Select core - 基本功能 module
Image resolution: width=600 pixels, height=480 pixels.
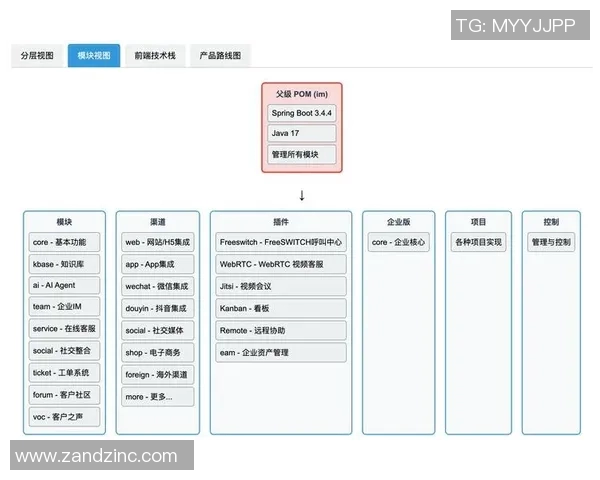[x=64, y=242]
